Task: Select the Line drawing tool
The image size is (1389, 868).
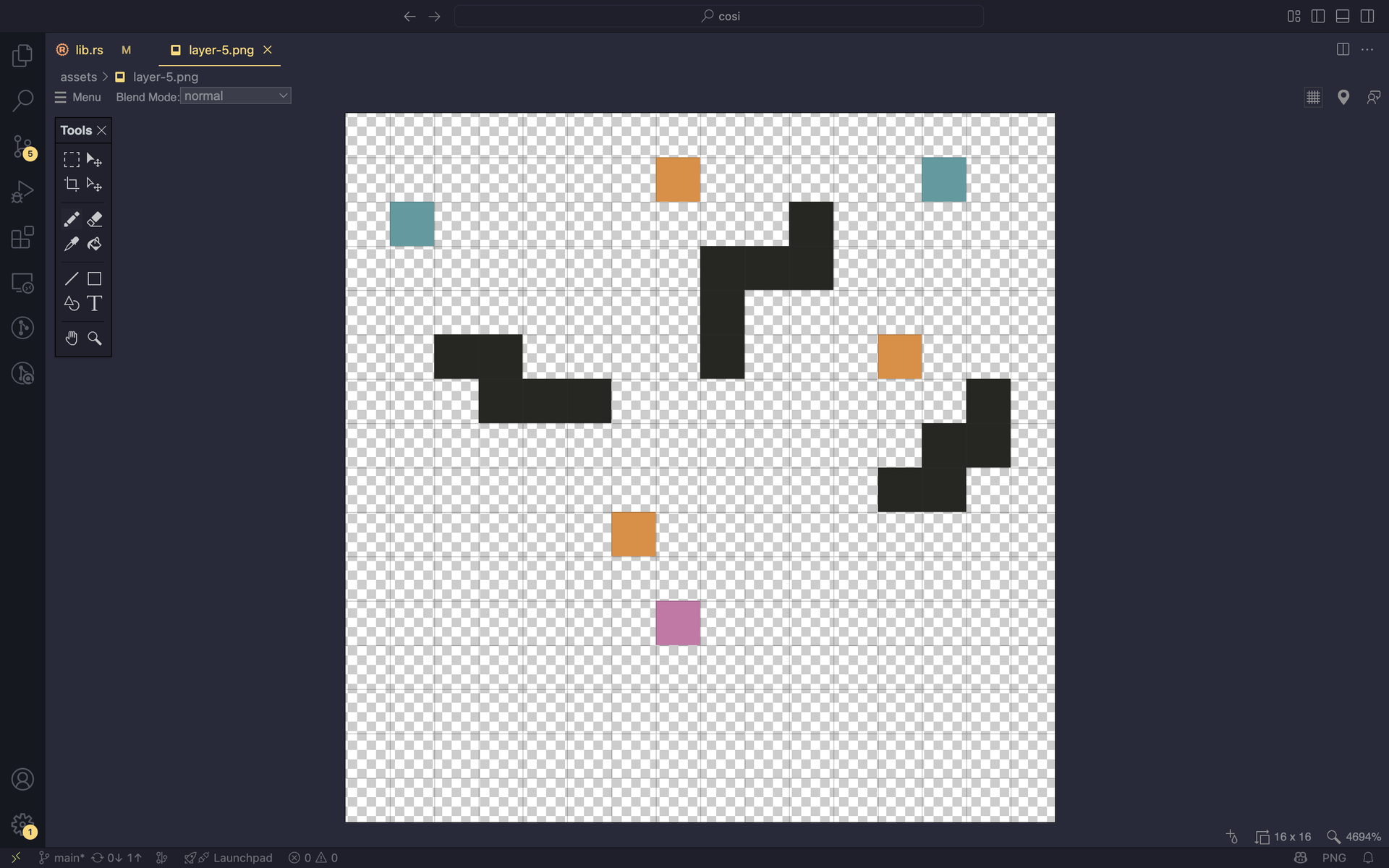Action: [x=71, y=279]
